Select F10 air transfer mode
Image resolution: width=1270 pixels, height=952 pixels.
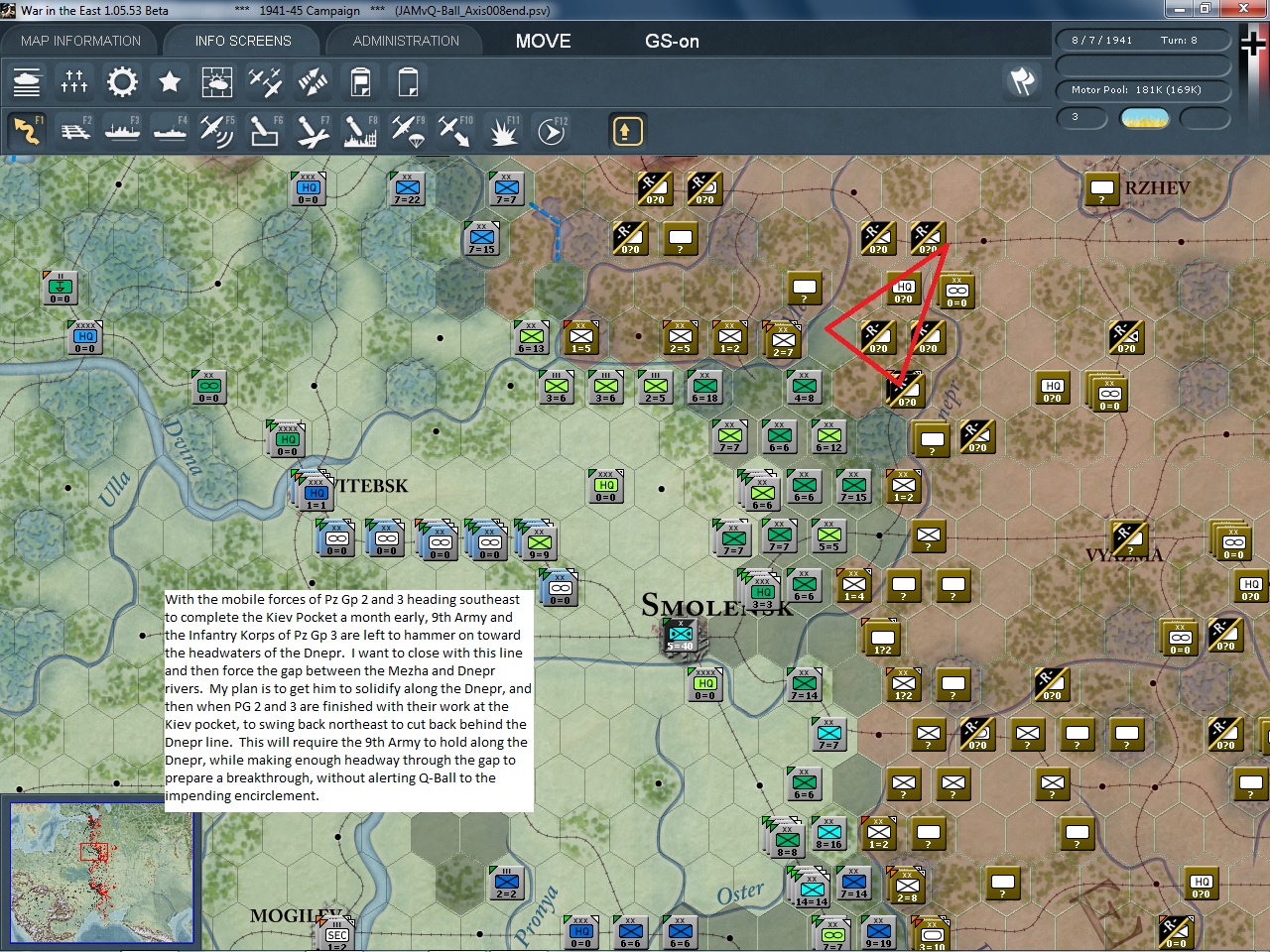pyautogui.click(x=455, y=131)
